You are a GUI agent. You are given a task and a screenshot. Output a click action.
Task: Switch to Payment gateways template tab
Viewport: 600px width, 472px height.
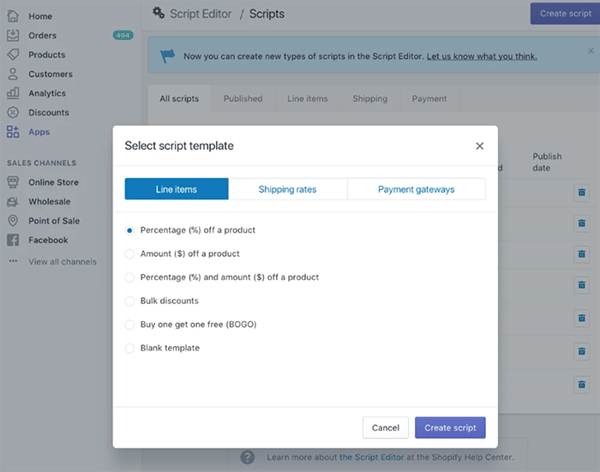pos(416,189)
